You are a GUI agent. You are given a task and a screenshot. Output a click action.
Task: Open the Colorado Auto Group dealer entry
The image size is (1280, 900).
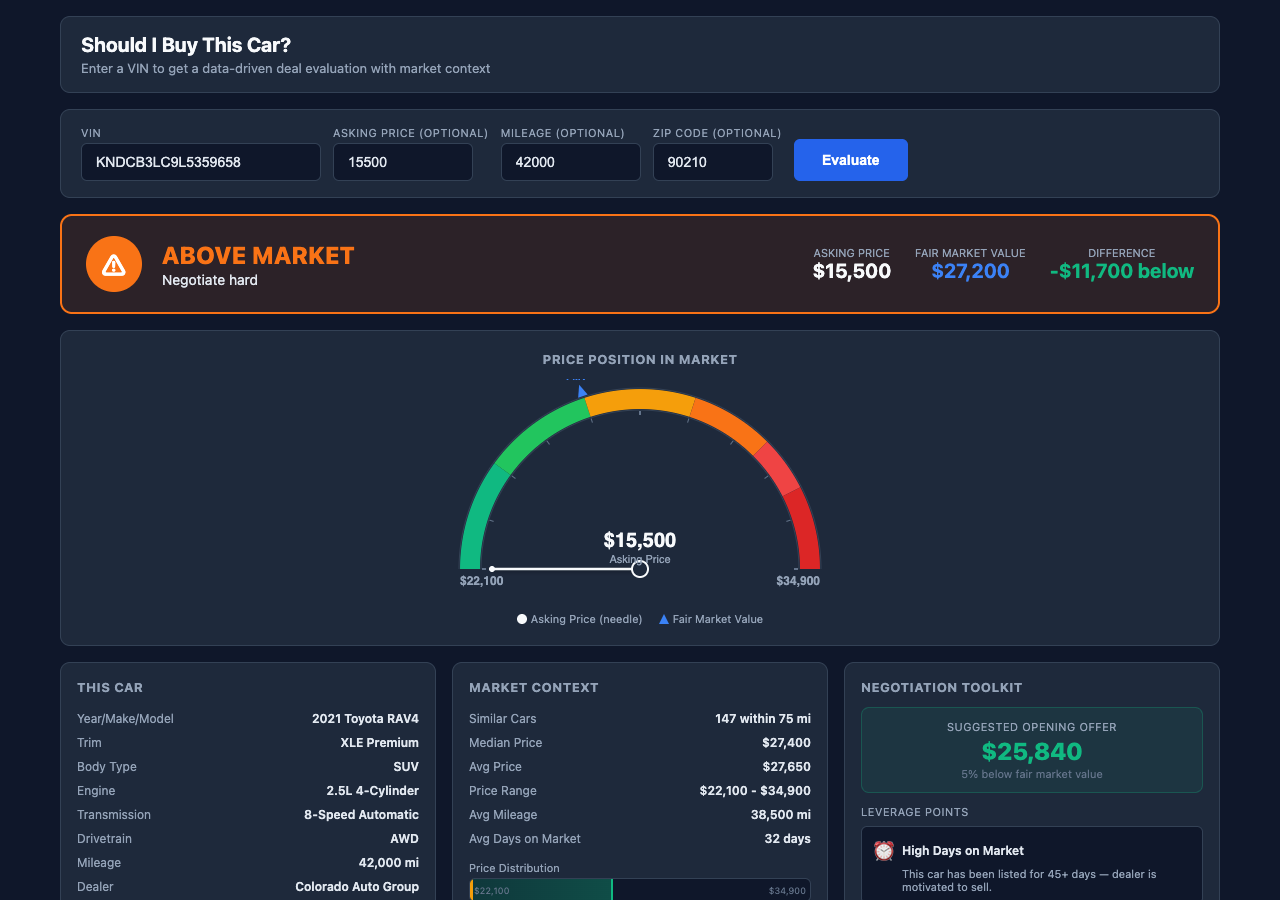point(357,886)
